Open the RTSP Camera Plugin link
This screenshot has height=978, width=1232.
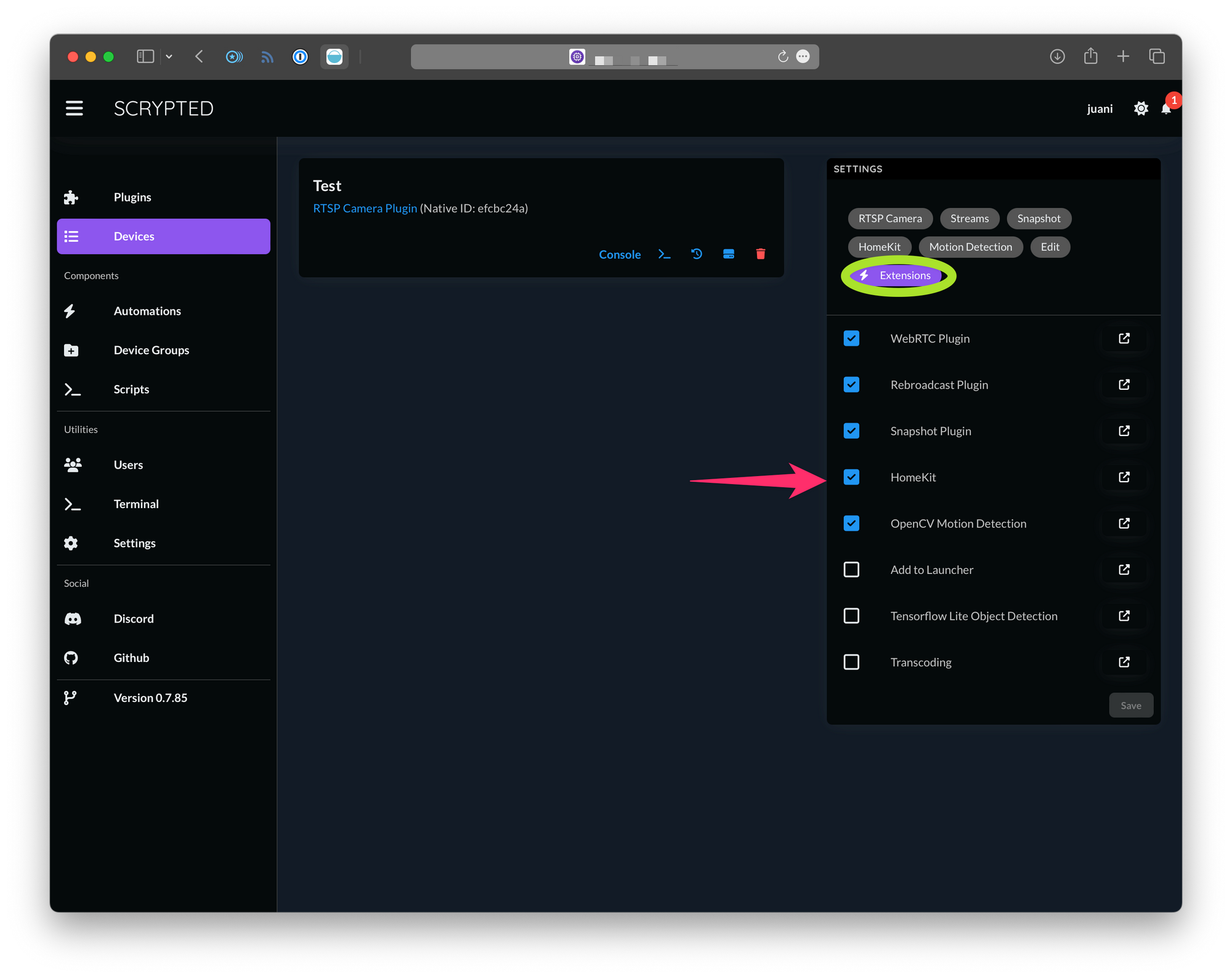pyautogui.click(x=365, y=208)
